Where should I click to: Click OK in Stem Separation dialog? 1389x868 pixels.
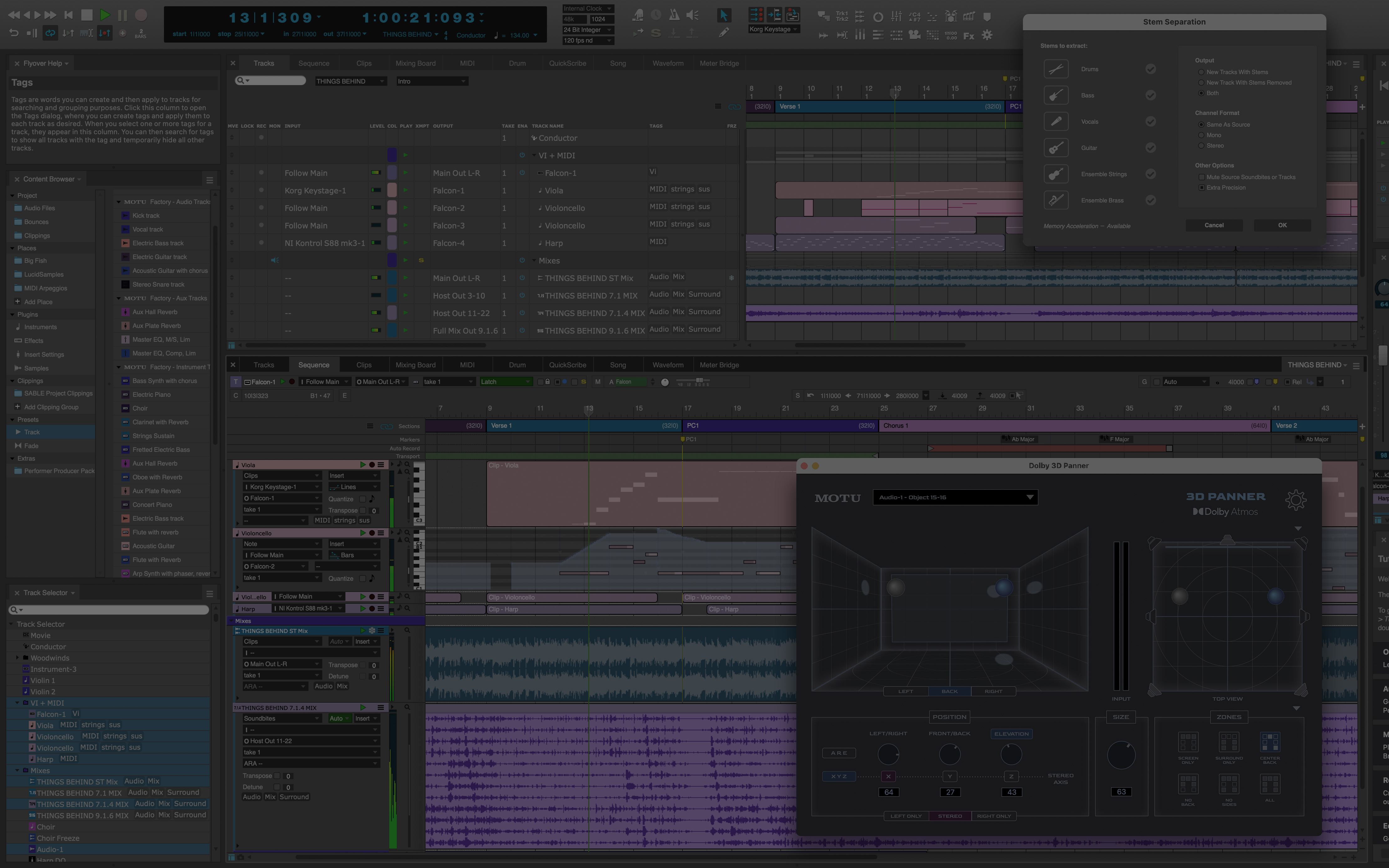point(1282,225)
